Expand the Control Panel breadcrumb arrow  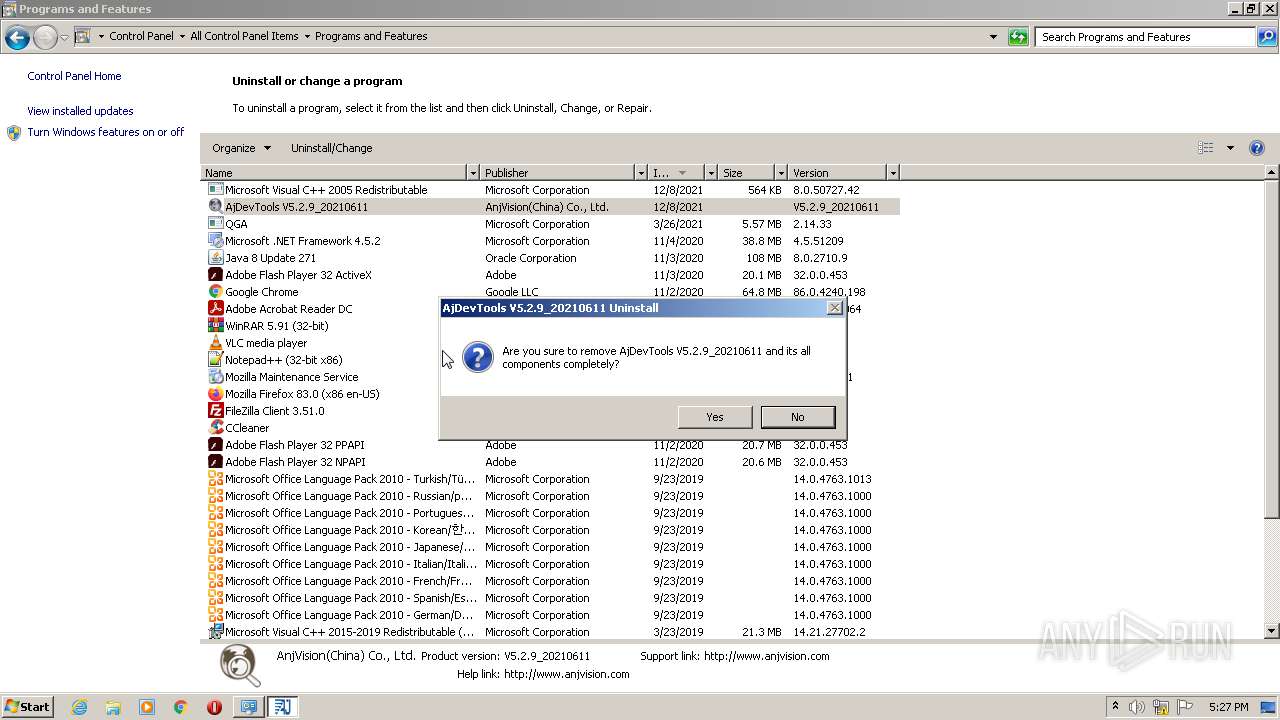[x=182, y=37]
